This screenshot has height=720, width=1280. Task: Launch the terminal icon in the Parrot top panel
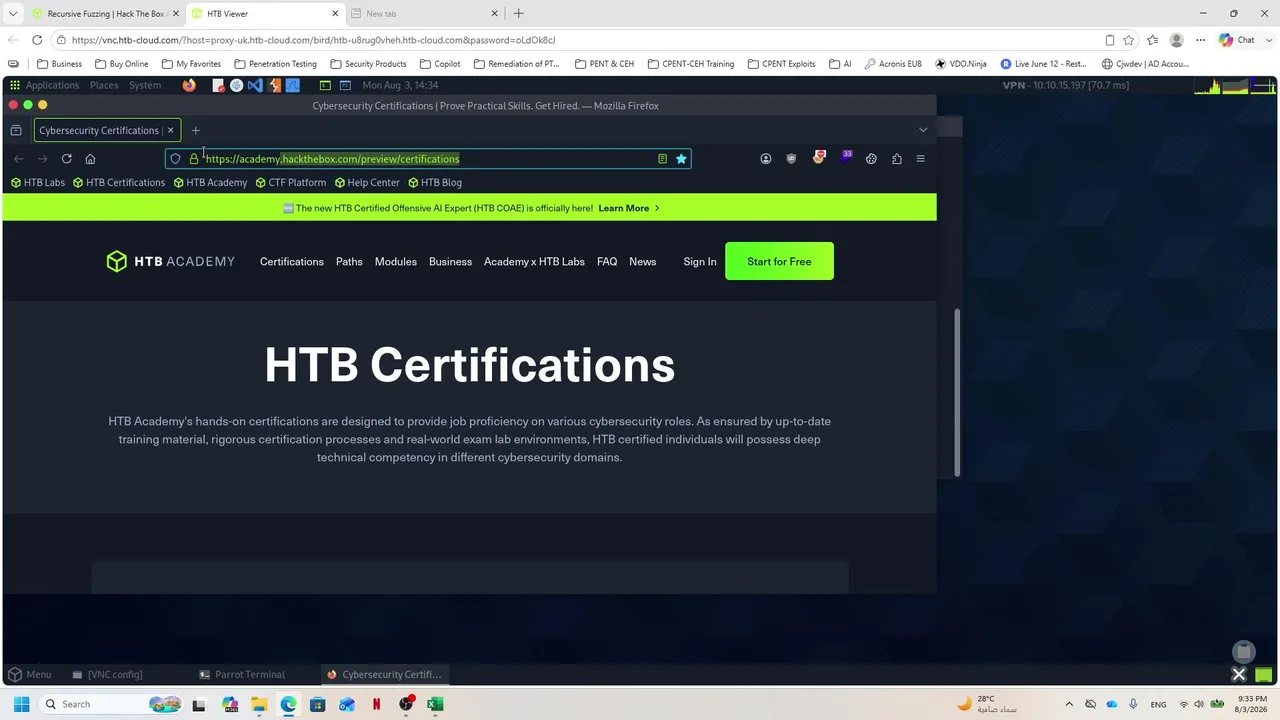(325, 85)
